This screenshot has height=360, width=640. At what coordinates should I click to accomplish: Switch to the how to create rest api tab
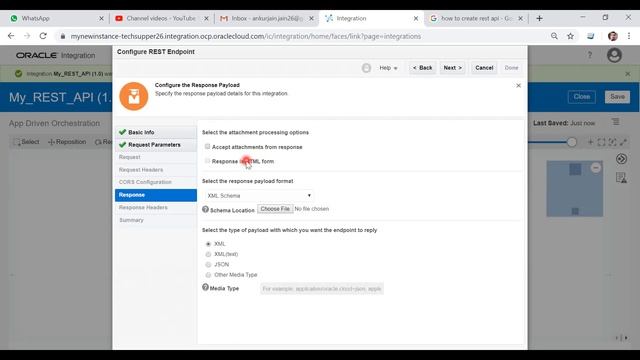click(476, 18)
